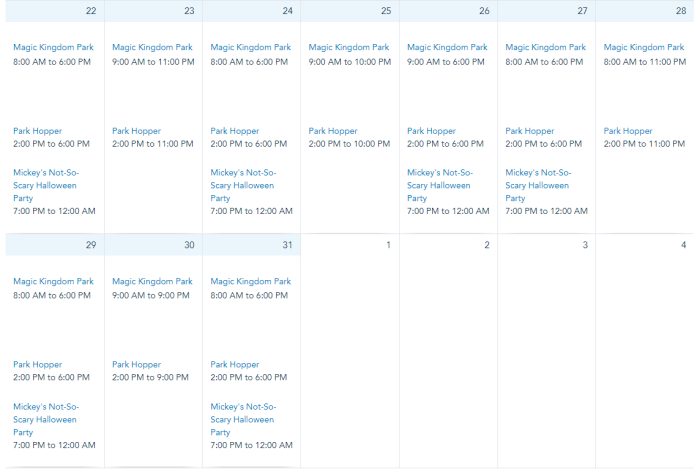The height and width of the screenshot is (475, 700).
Task: Select Halloween Party link on day 27
Action: 538,185
